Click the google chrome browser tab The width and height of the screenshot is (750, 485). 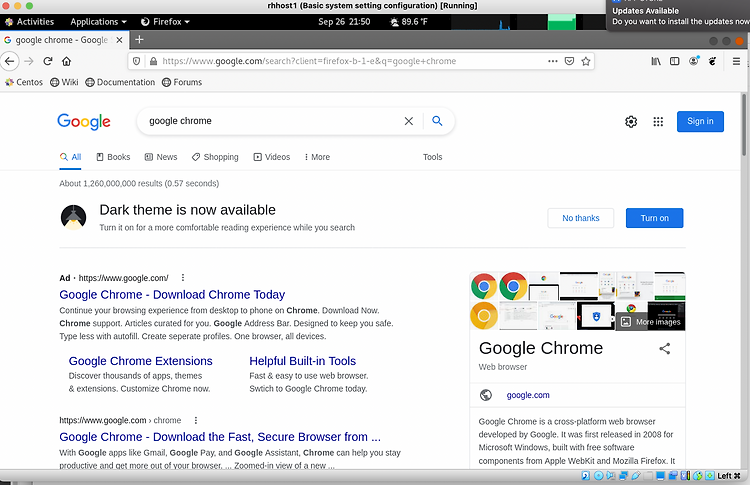(x=63, y=40)
